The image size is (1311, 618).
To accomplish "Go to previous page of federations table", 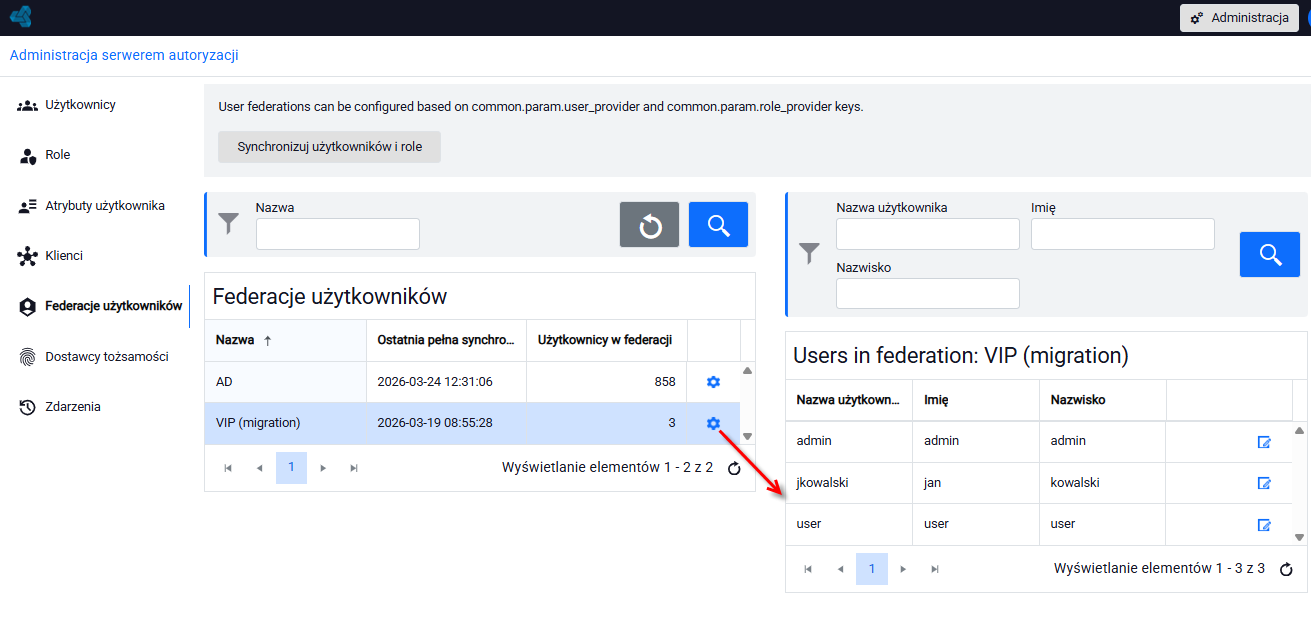I will click(260, 468).
